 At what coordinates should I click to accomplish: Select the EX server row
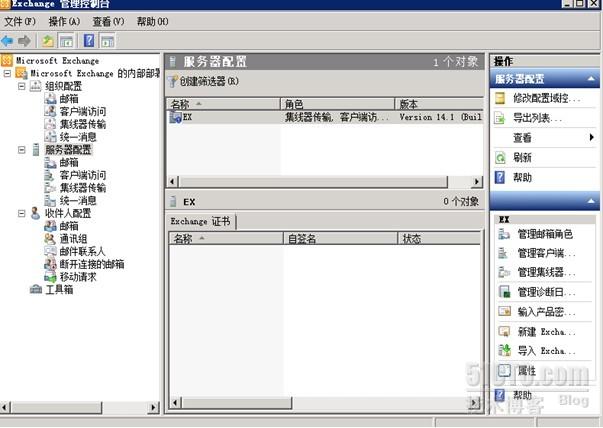coord(325,117)
